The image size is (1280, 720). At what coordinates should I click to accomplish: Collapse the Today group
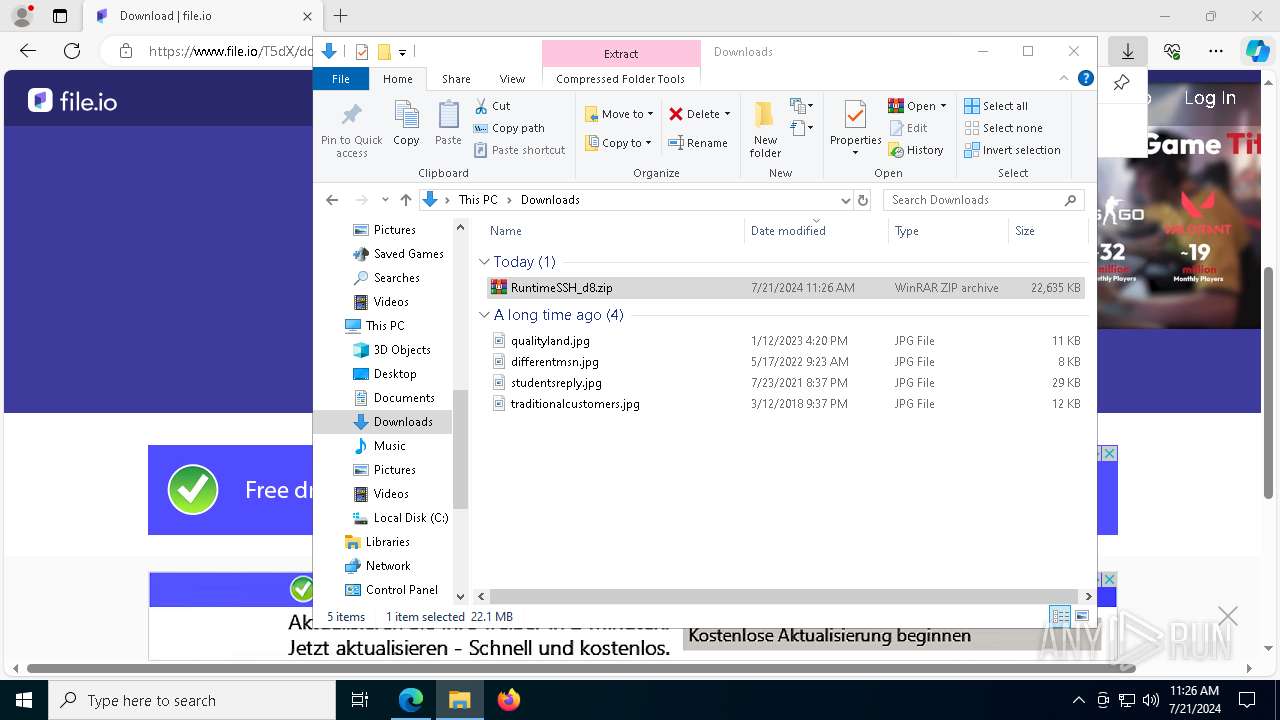(484, 262)
